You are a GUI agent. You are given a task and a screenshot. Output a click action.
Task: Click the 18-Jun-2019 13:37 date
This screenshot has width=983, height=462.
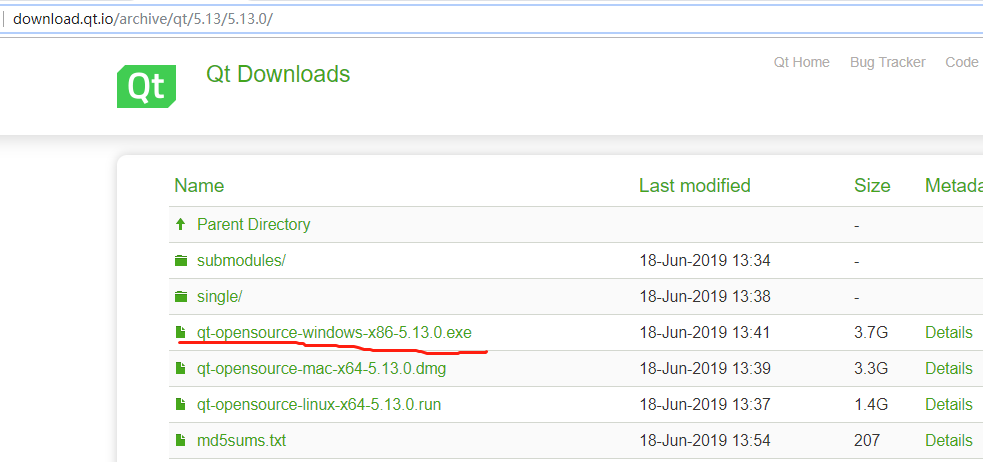[x=705, y=404]
